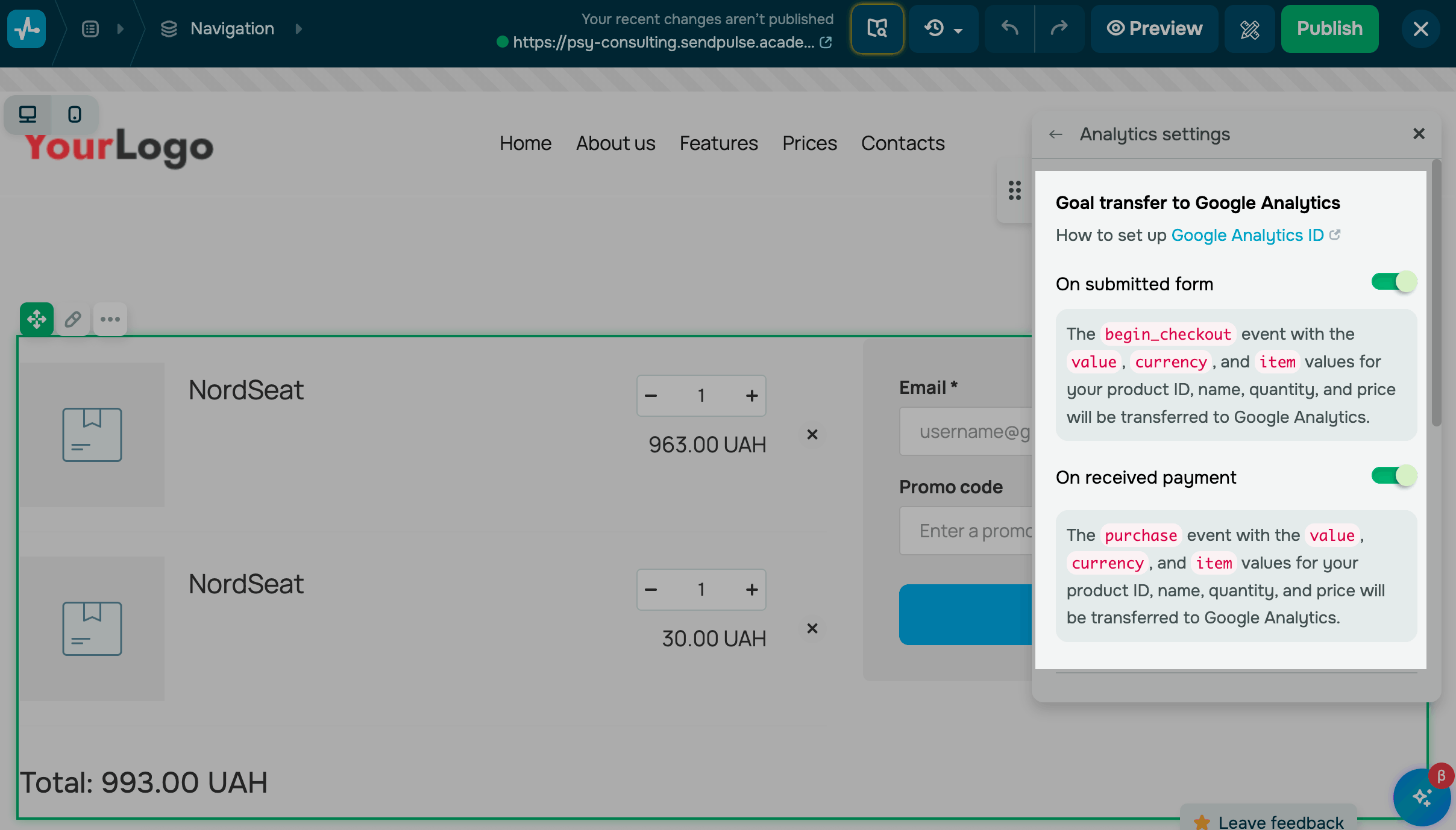Viewport: 1456px width, 830px height.
Task: Switch to mobile device view
Action: click(x=75, y=114)
